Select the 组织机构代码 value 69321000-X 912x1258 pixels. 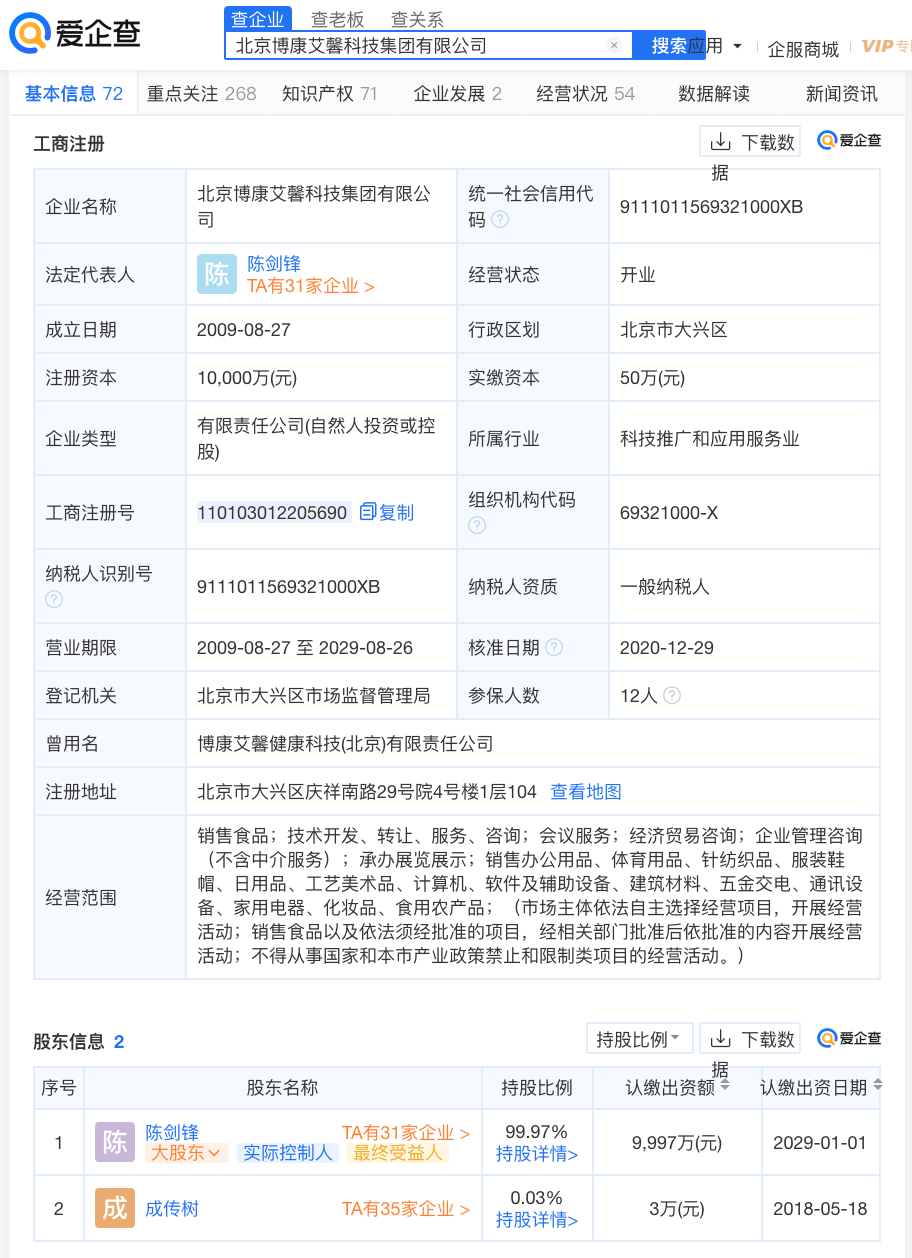669,513
